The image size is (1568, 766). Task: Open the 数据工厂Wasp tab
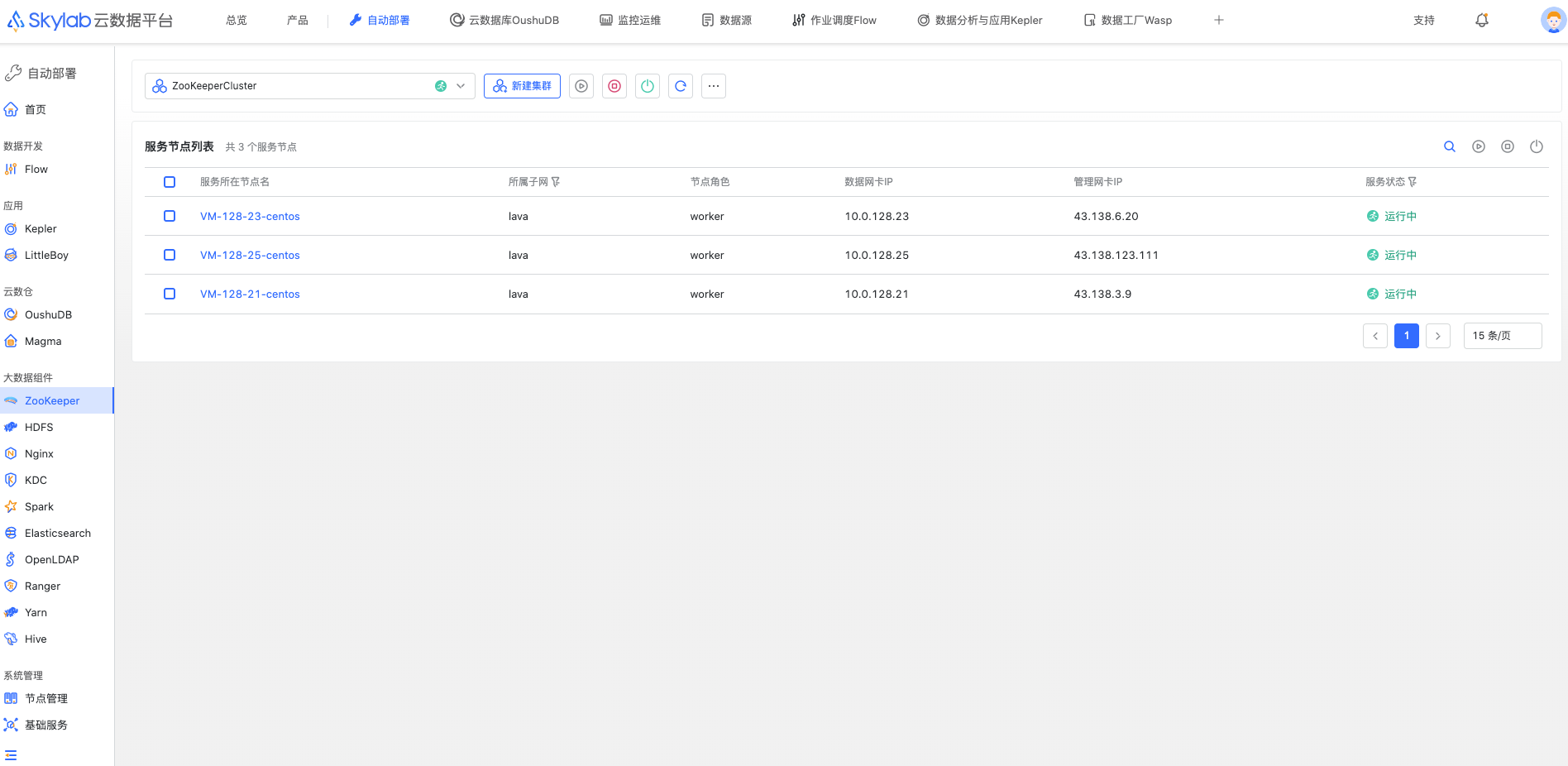pyautogui.click(x=1128, y=20)
